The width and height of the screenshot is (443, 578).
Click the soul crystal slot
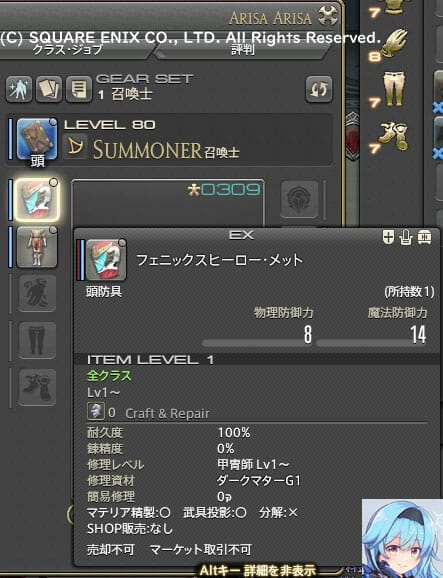click(299, 199)
